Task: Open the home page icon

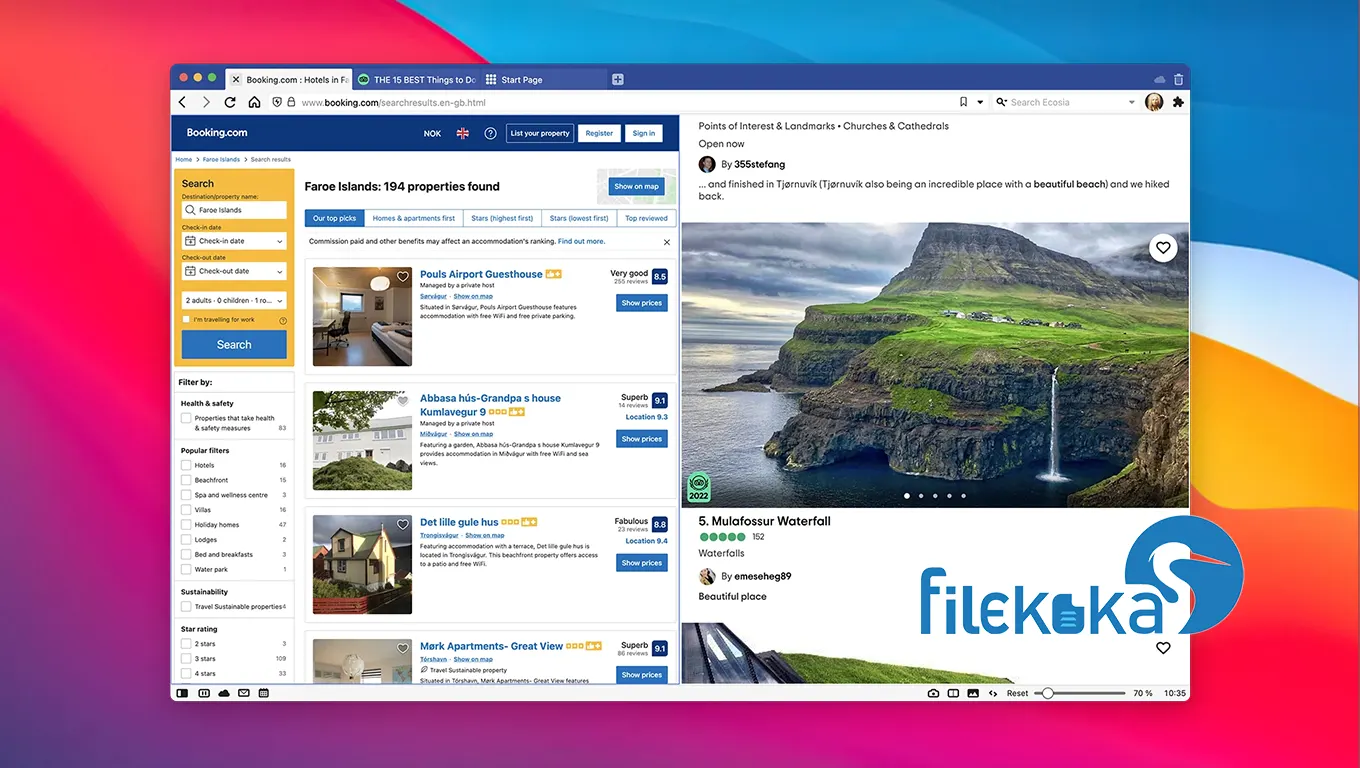Action: tap(254, 102)
